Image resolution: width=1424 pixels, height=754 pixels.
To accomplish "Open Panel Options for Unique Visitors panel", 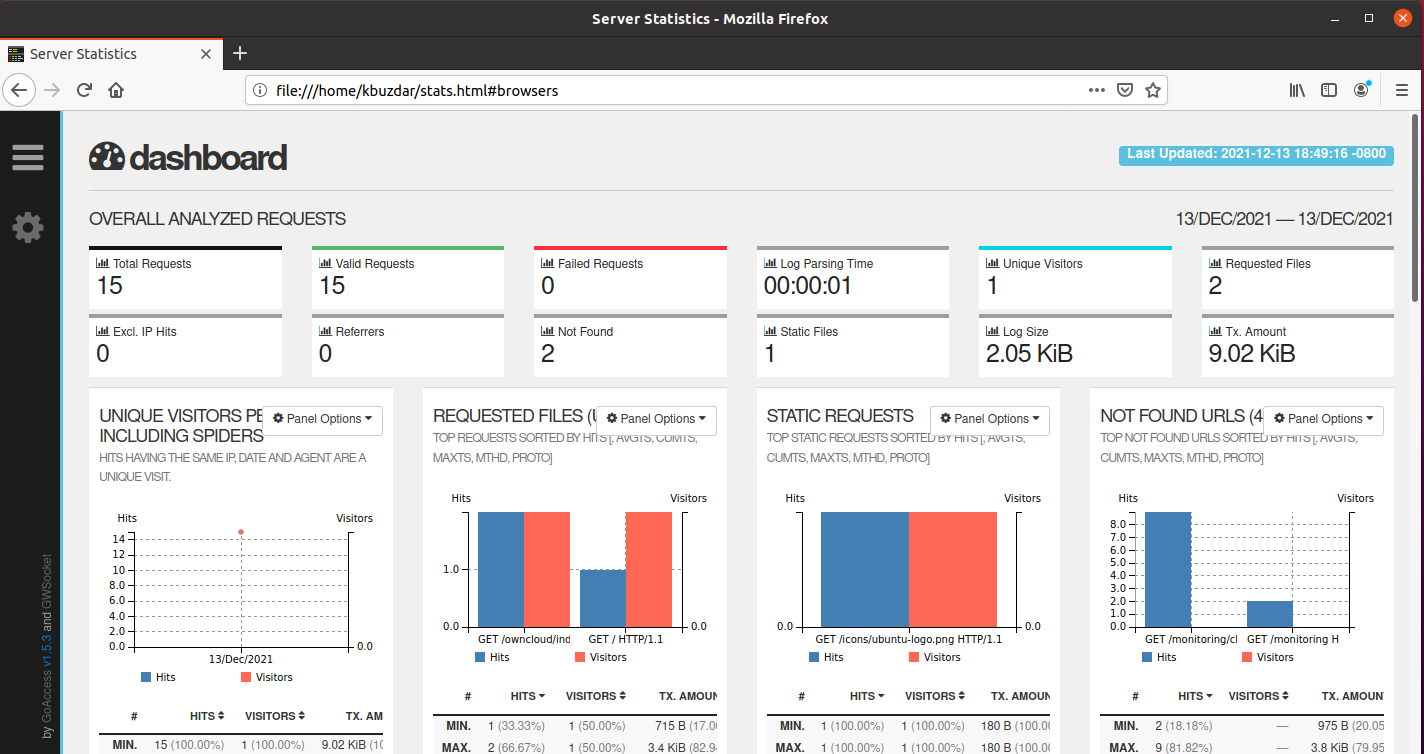I will (323, 420).
